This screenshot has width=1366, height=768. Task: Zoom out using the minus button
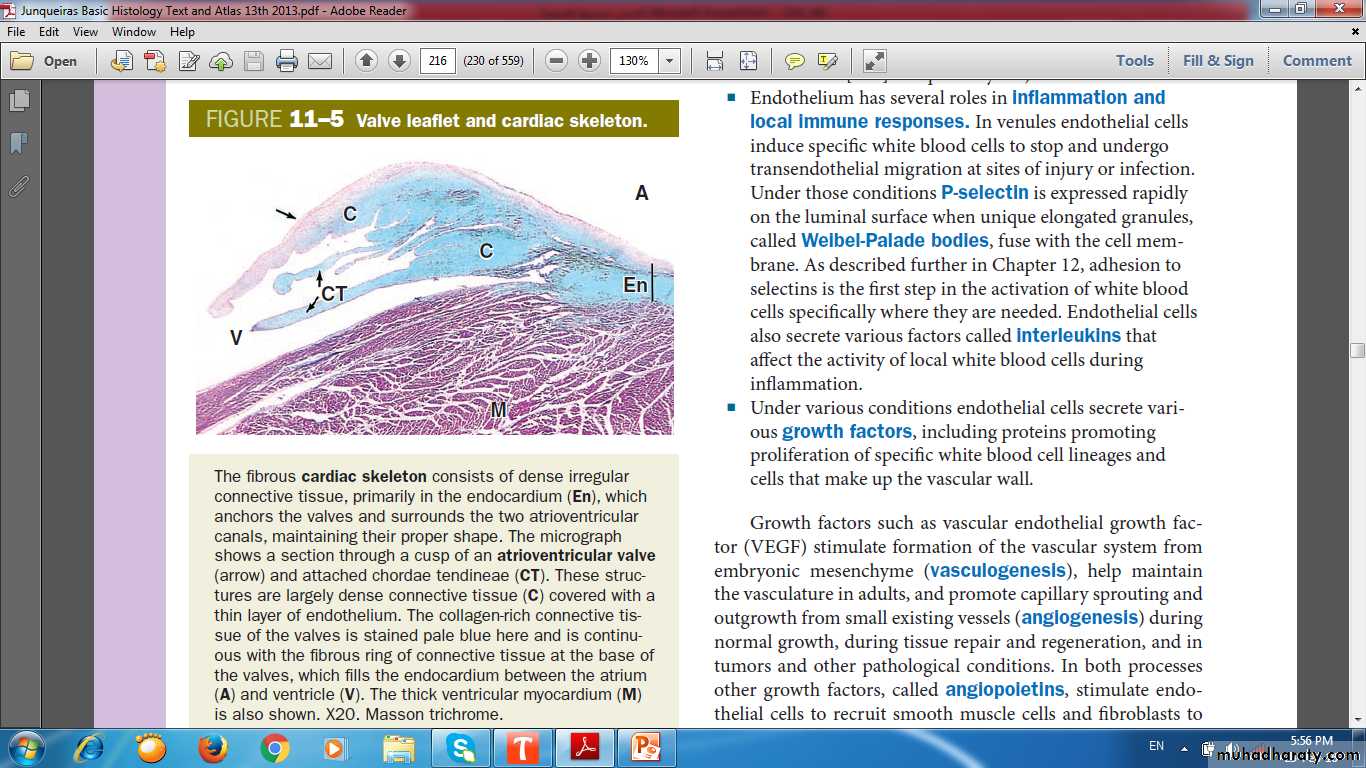coord(557,61)
